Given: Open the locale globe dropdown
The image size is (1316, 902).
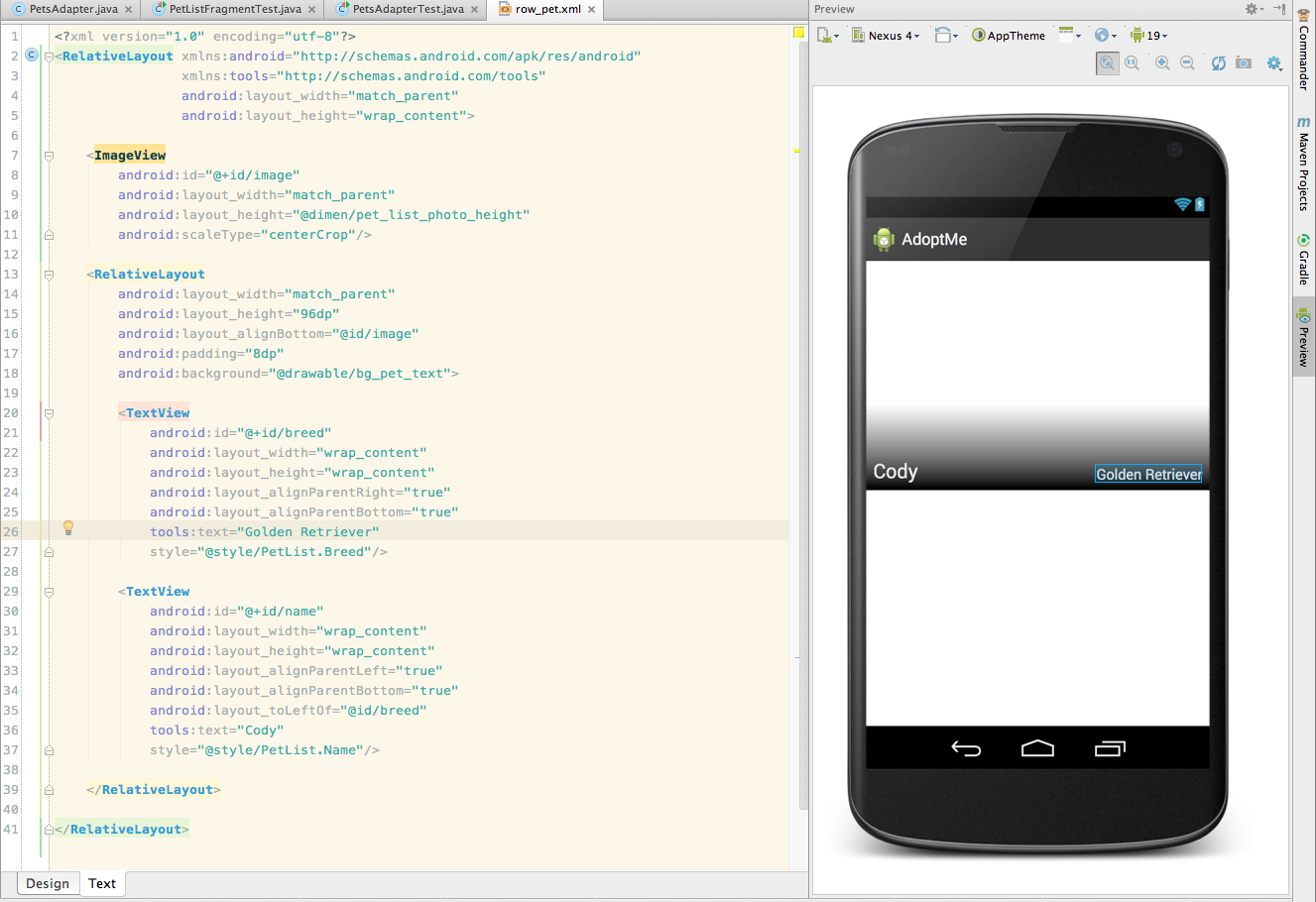Looking at the screenshot, I should click(1105, 36).
